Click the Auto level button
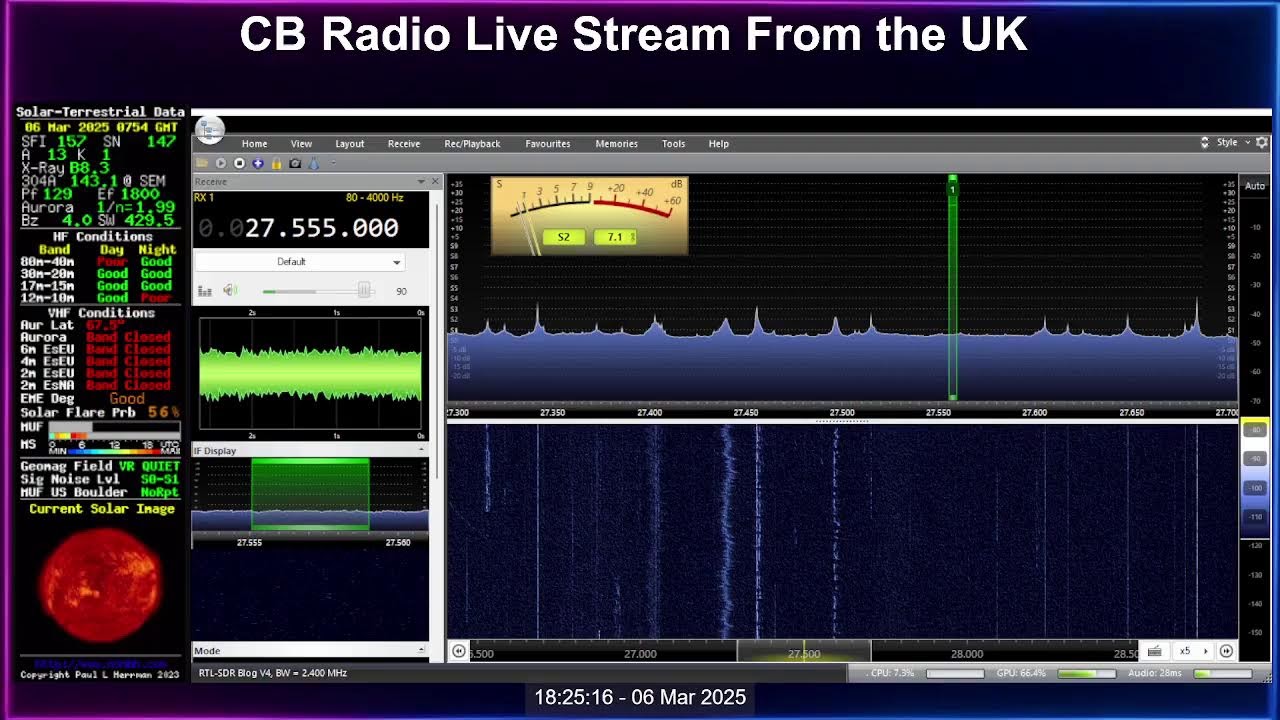 [x=1254, y=186]
